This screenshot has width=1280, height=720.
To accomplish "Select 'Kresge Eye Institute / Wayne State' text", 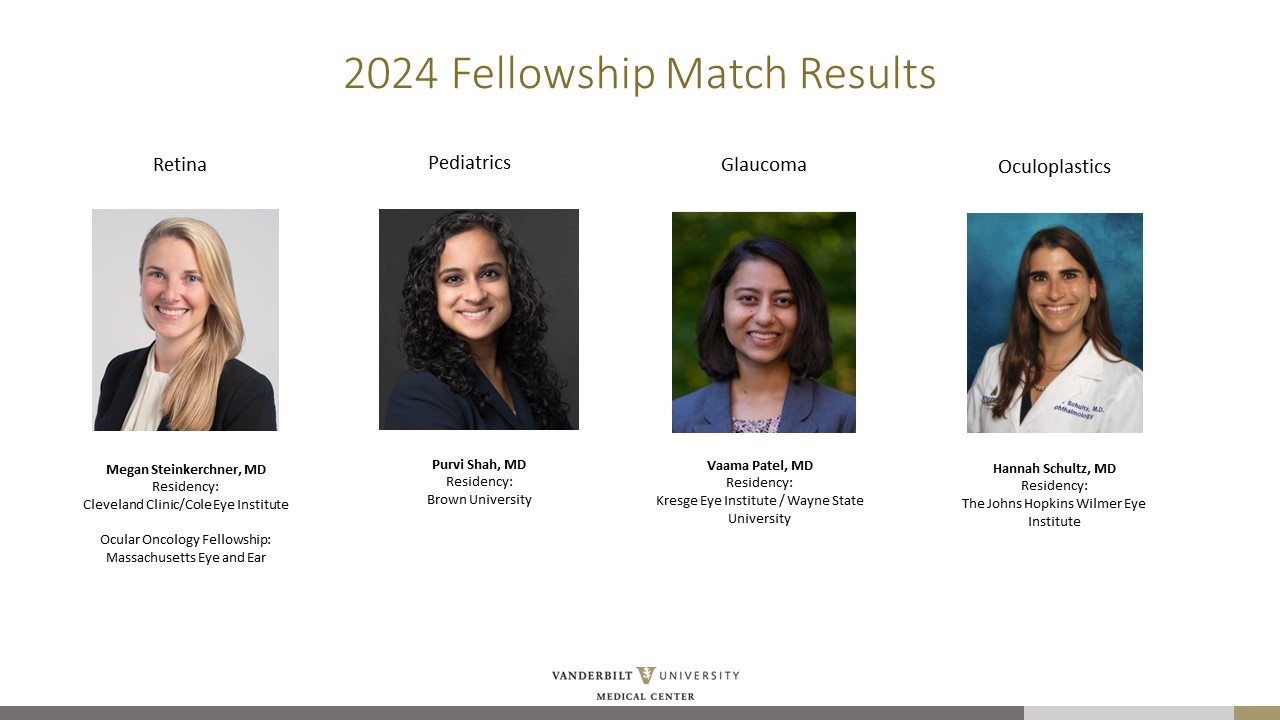I will (x=760, y=500).
